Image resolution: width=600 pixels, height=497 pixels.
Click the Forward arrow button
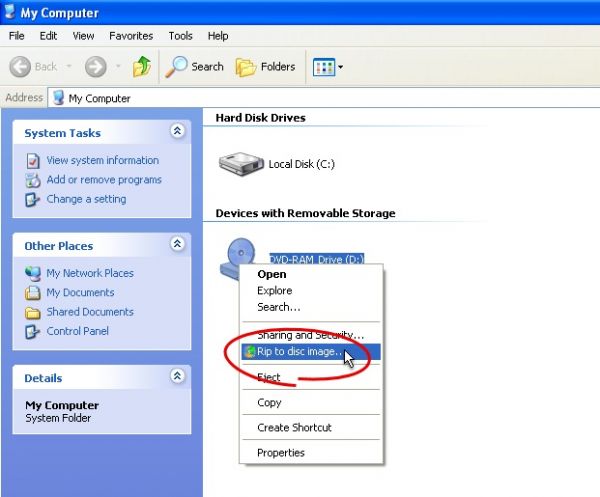95,67
